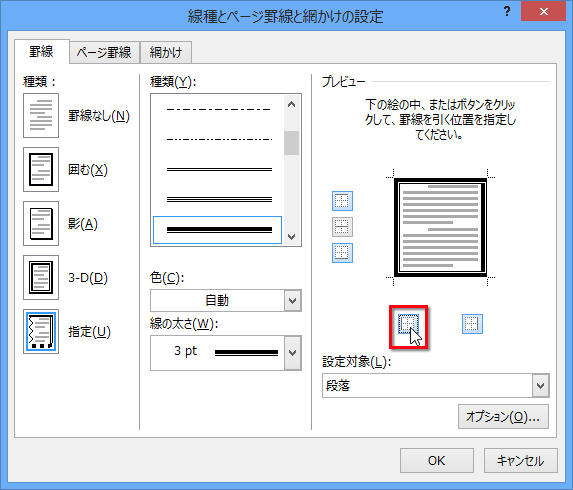
Task: Click the line style list scroll-up arrow
Action: click(291, 104)
